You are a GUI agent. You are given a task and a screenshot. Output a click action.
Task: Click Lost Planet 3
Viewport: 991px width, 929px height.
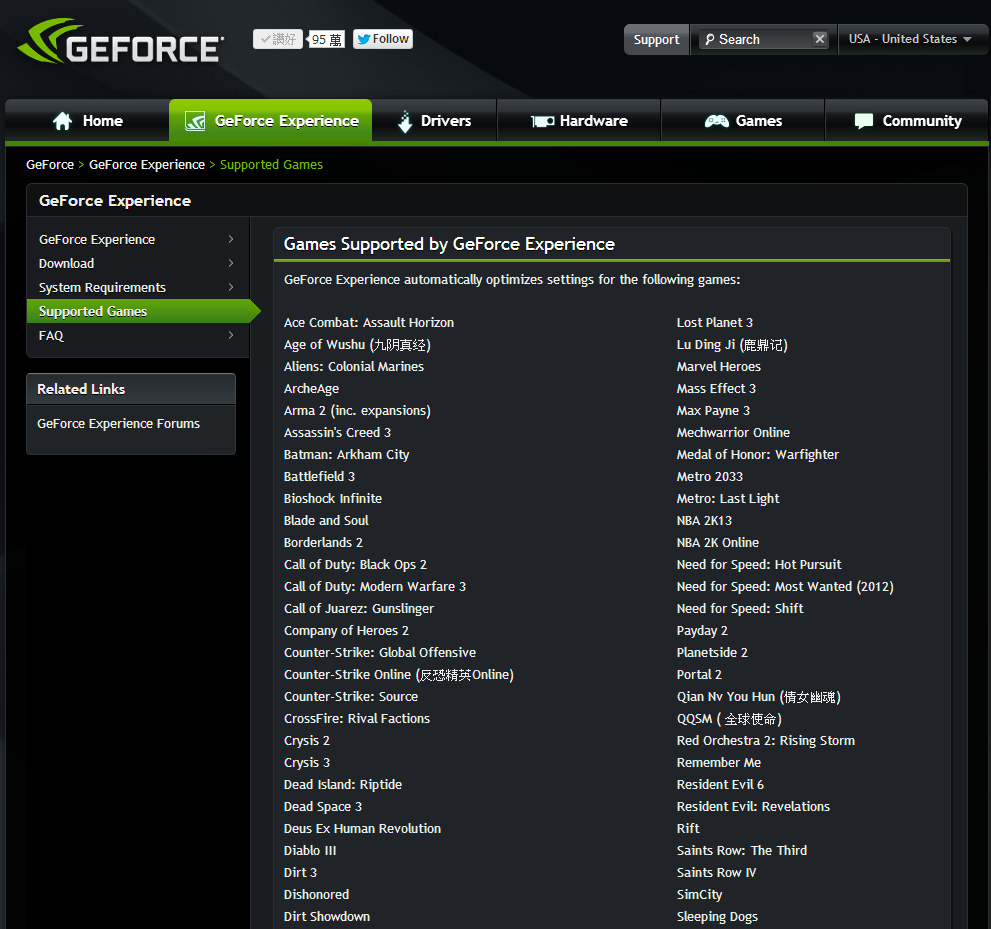pyautogui.click(x=714, y=322)
